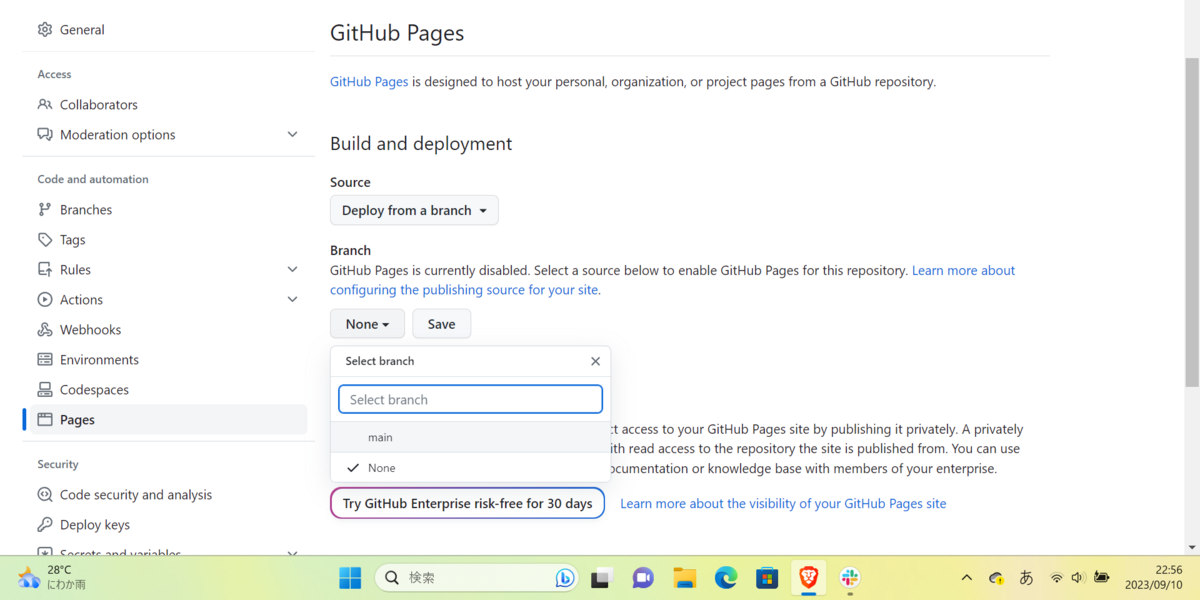Focus the Select branch filter field
1200x600 pixels.
(x=470, y=399)
